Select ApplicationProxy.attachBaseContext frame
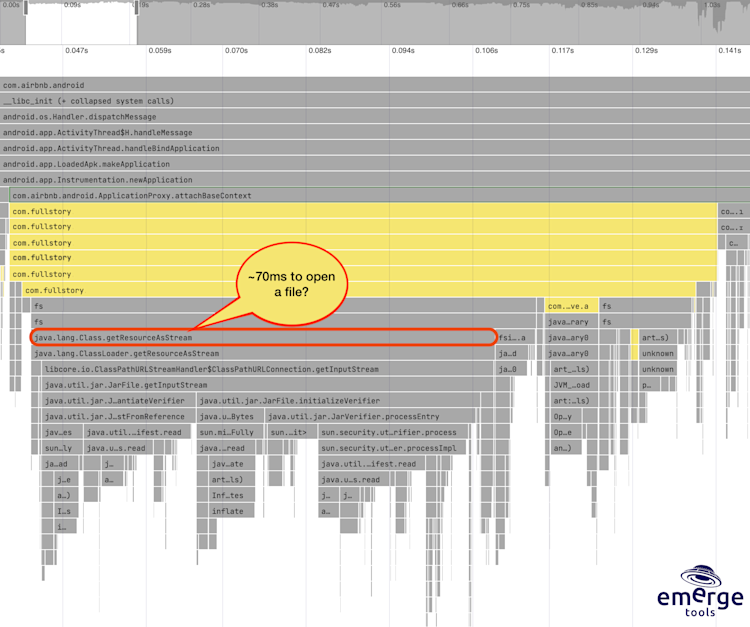The width and height of the screenshot is (750, 627). click(380, 195)
